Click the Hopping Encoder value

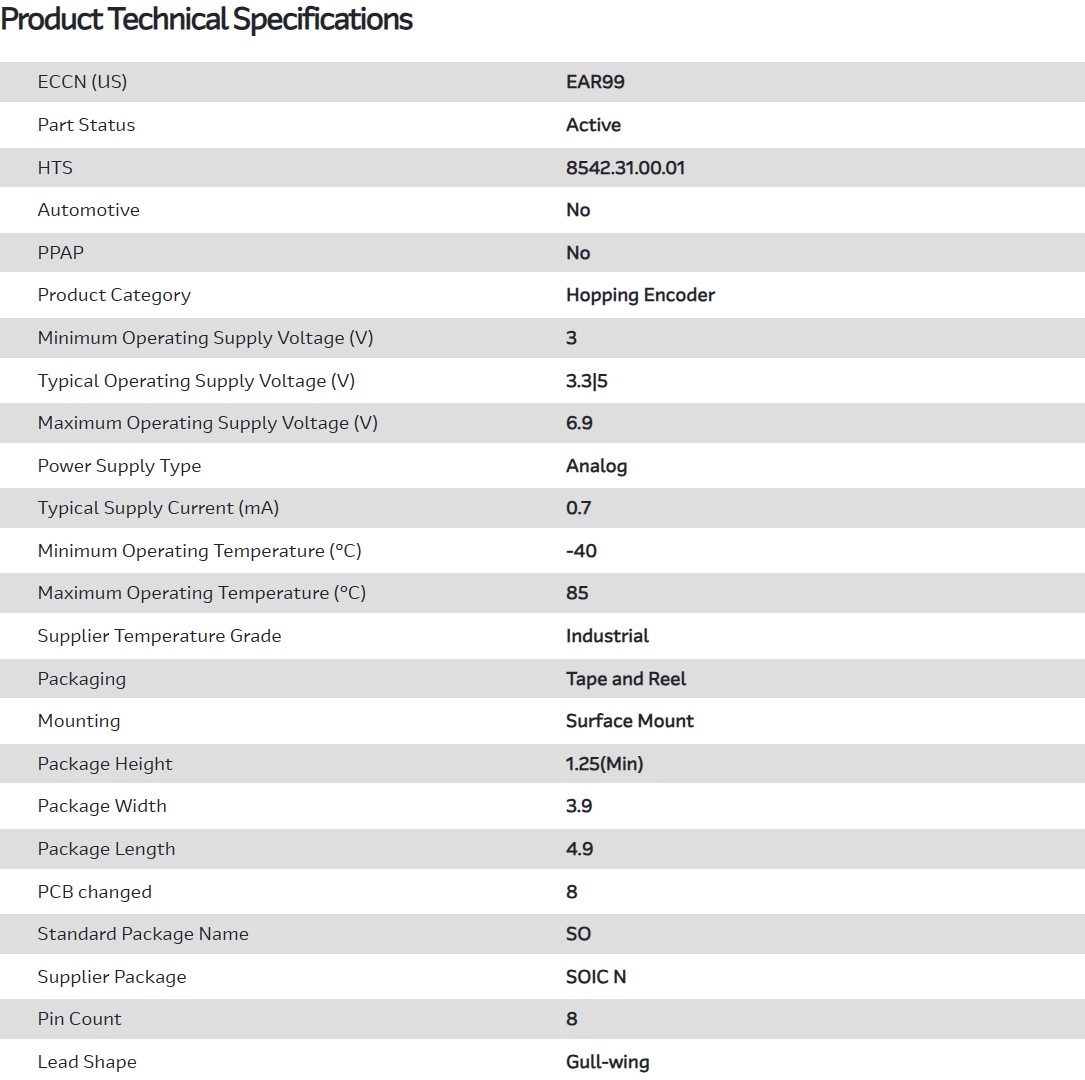pos(640,295)
